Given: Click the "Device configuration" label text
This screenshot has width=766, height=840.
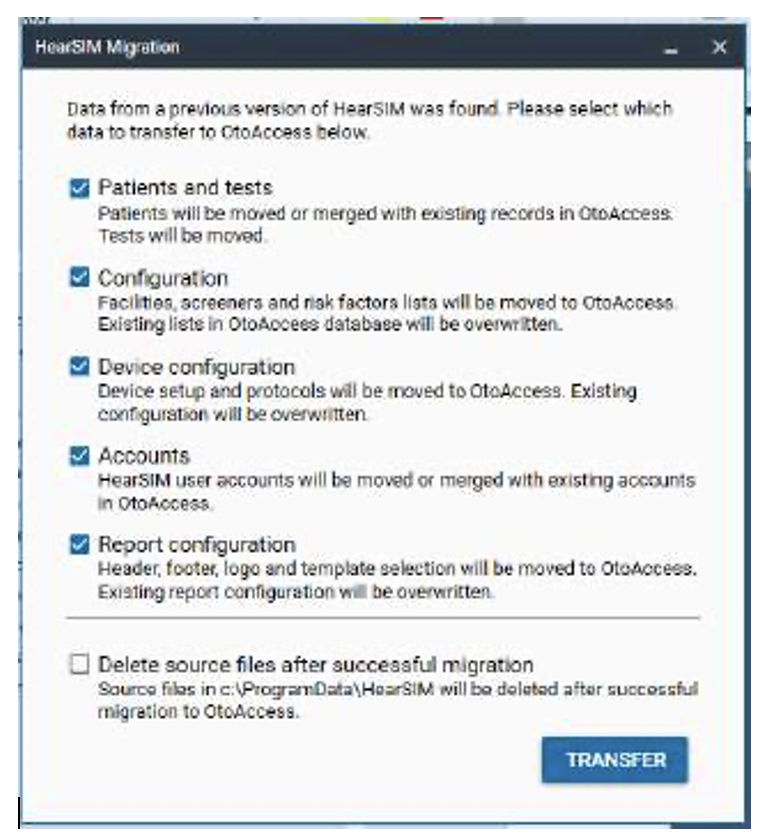Looking at the screenshot, I should click(196, 367).
